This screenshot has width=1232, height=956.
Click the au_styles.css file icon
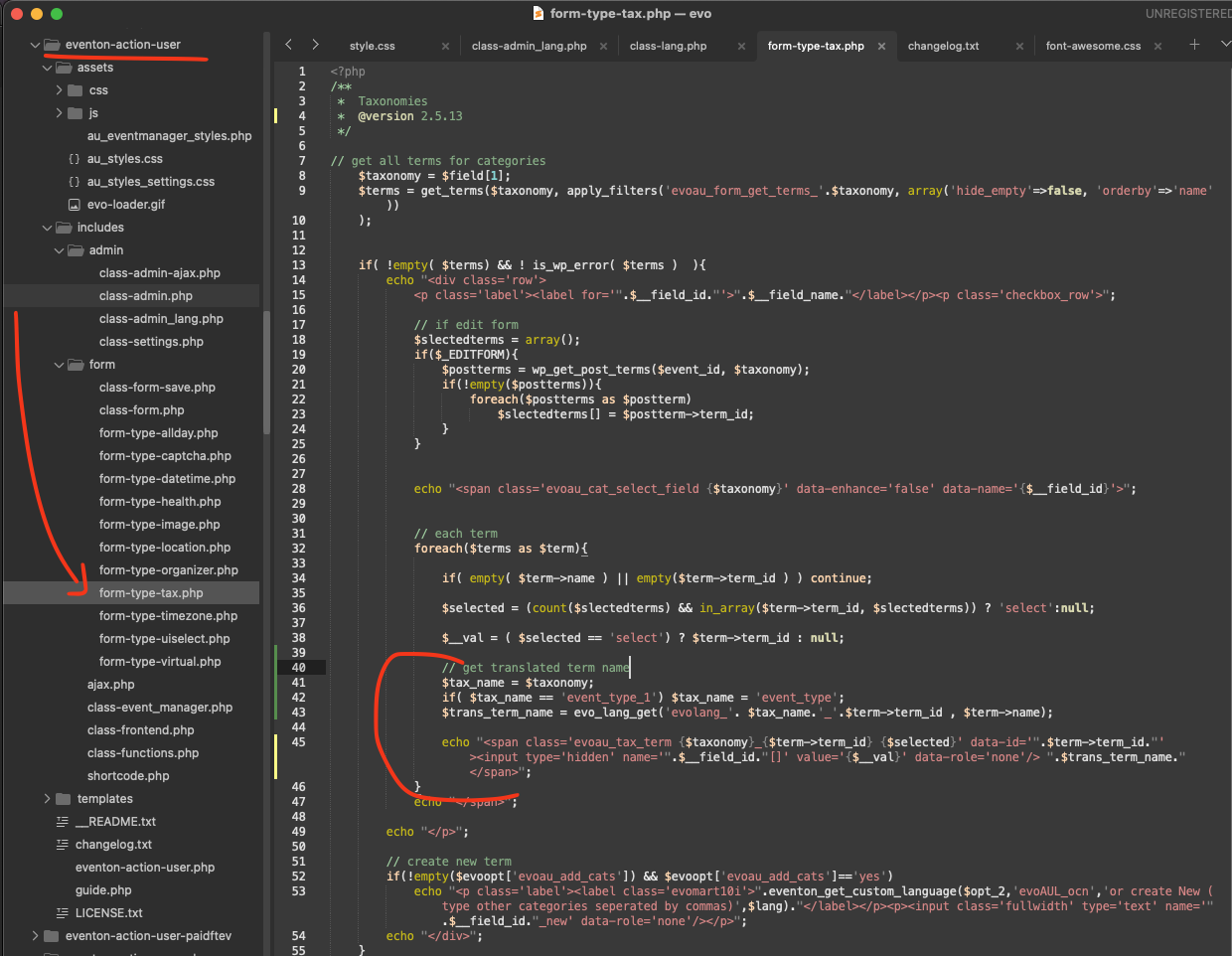click(75, 159)
